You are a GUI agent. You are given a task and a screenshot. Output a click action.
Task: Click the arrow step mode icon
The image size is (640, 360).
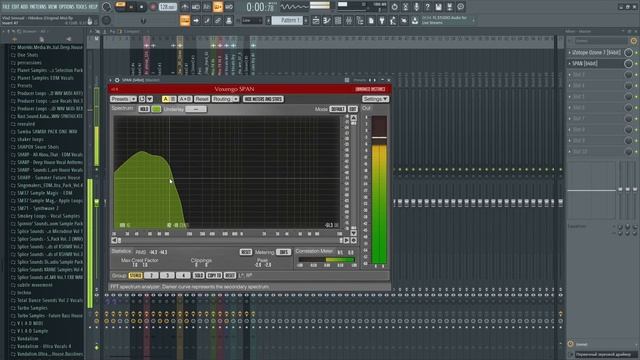(196, 20)
